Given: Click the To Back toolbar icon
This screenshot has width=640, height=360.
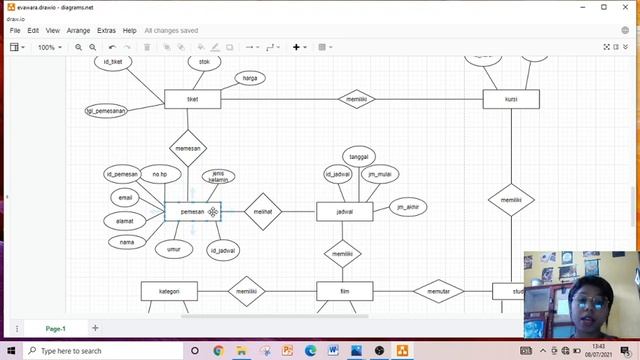Looking at the screenshot, I should pyautogui.click(x=181, y=47).
